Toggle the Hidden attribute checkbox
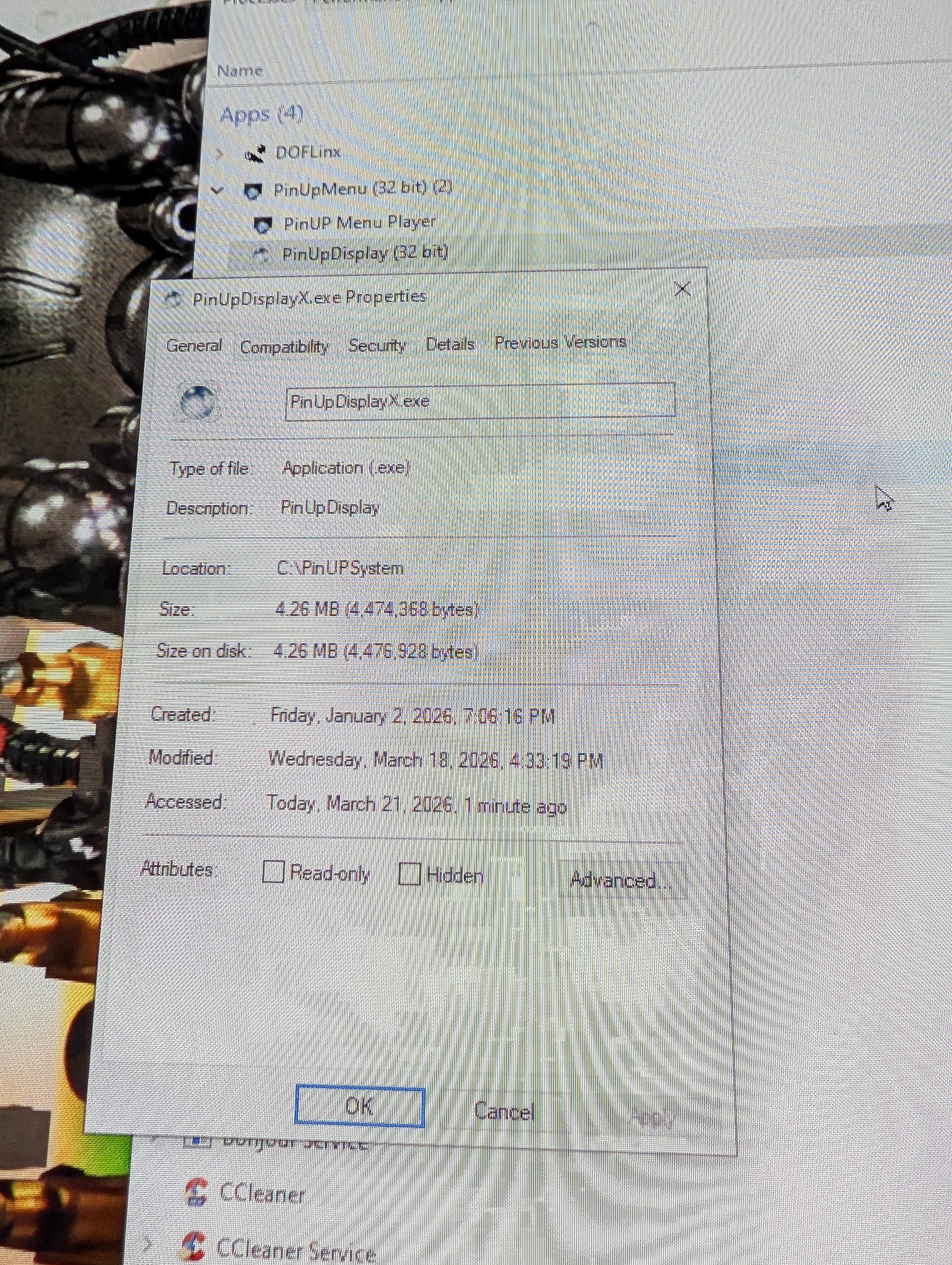 point(409,874)
